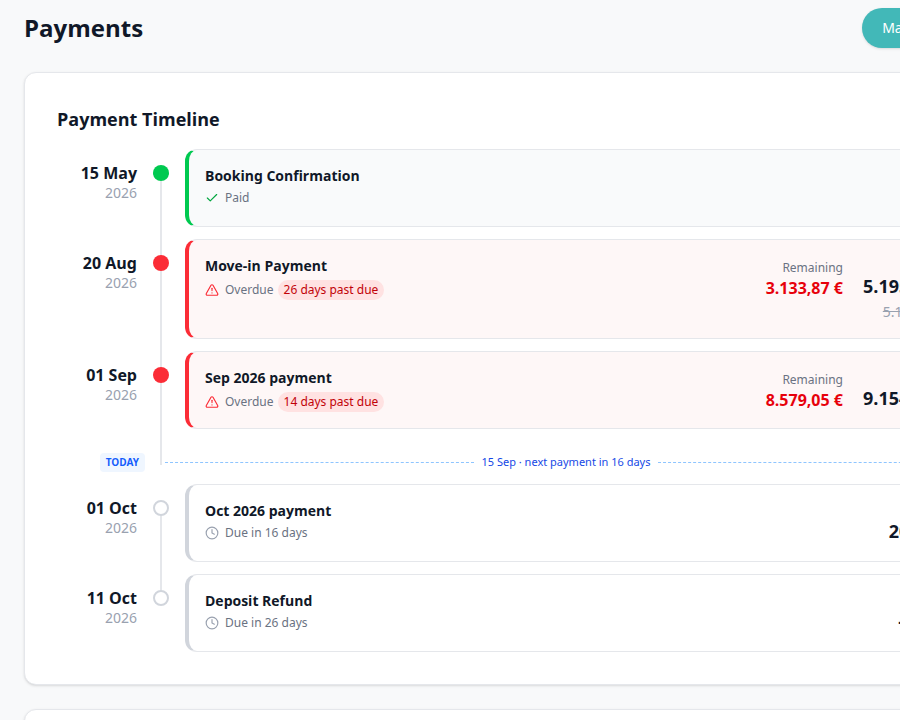Click the '01 Oct' date label

pyautogui.click(x=112, y=508)
